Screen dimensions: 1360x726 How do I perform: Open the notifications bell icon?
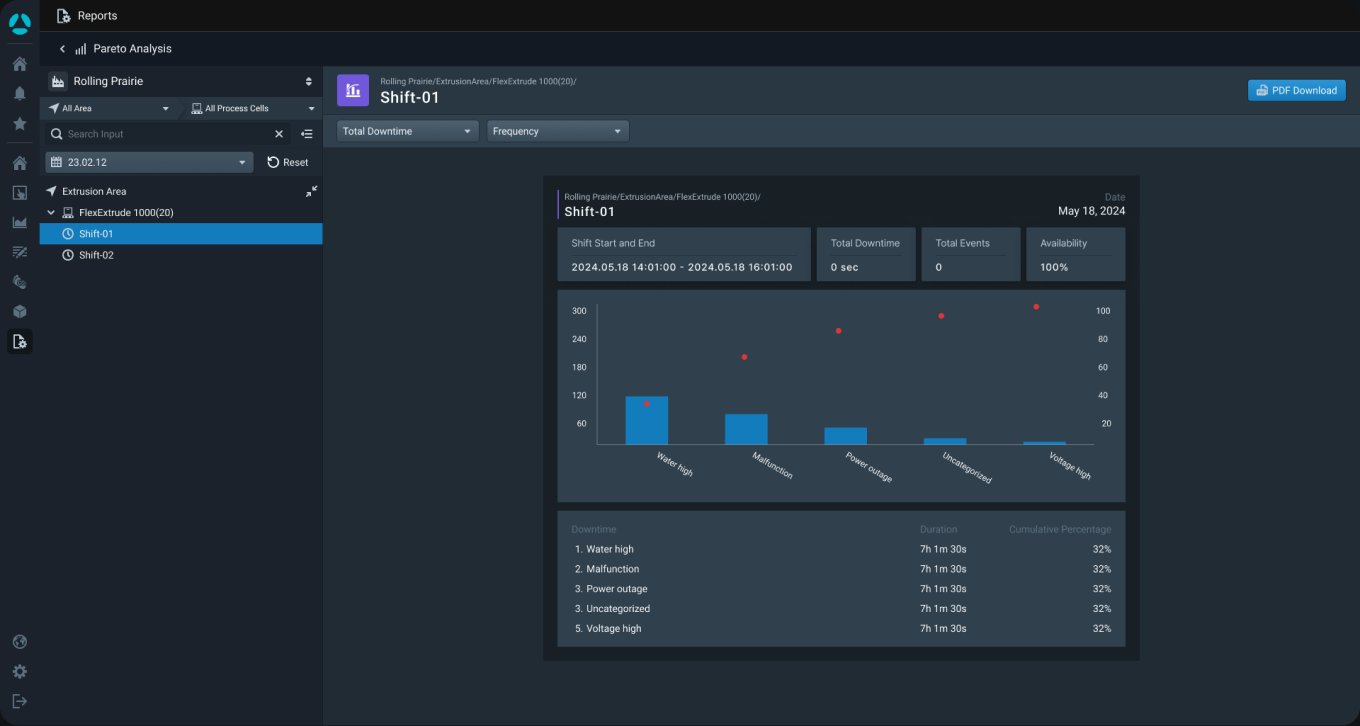coord(19,94)
